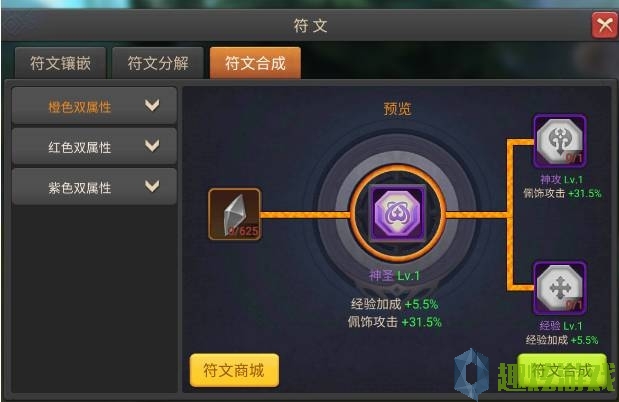Tap the purple 神圣 rune in center
Screen dimensions: 619x402
click(398, 214)
